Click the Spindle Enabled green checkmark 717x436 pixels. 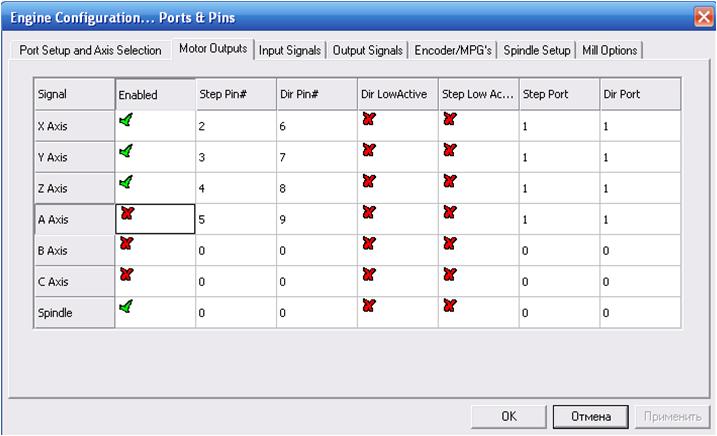[x=125, y=307]
